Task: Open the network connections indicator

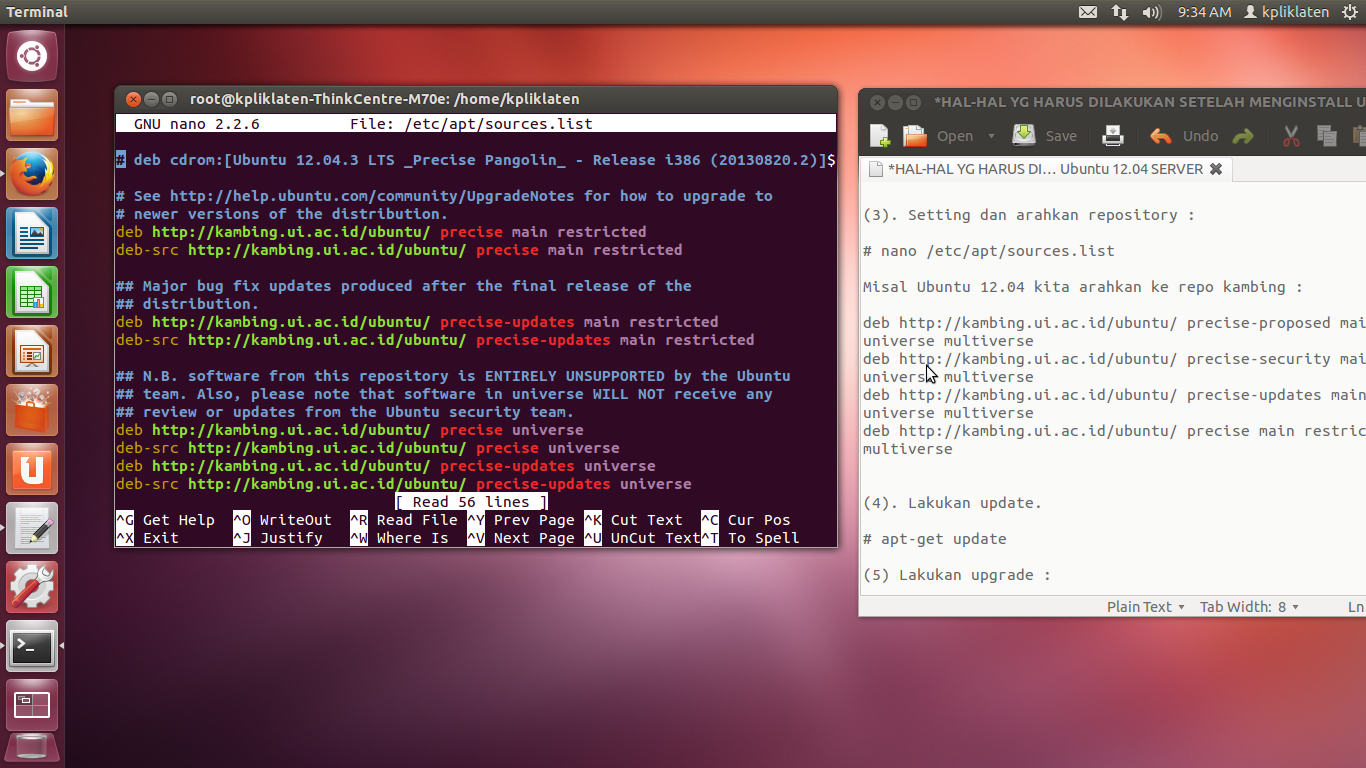Action: 1119,12
